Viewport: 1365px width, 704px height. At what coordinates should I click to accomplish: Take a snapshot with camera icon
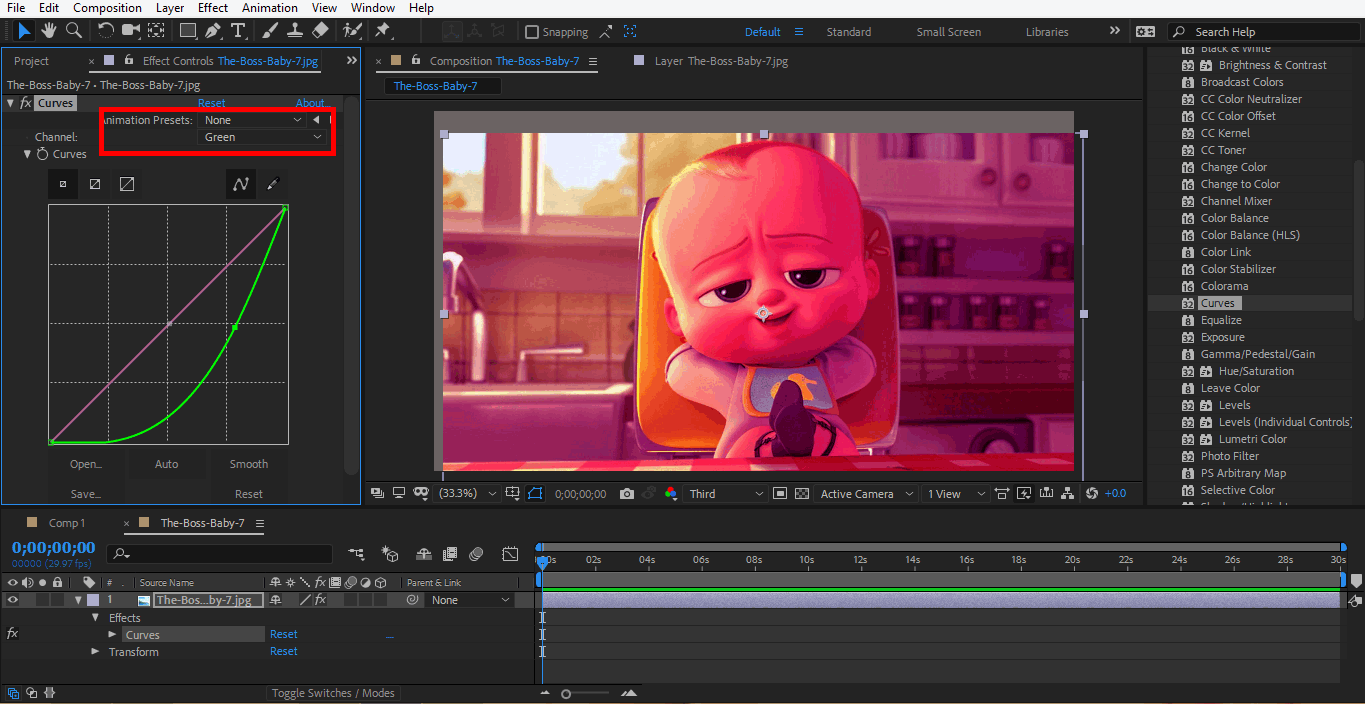click(x=627, y=494)
